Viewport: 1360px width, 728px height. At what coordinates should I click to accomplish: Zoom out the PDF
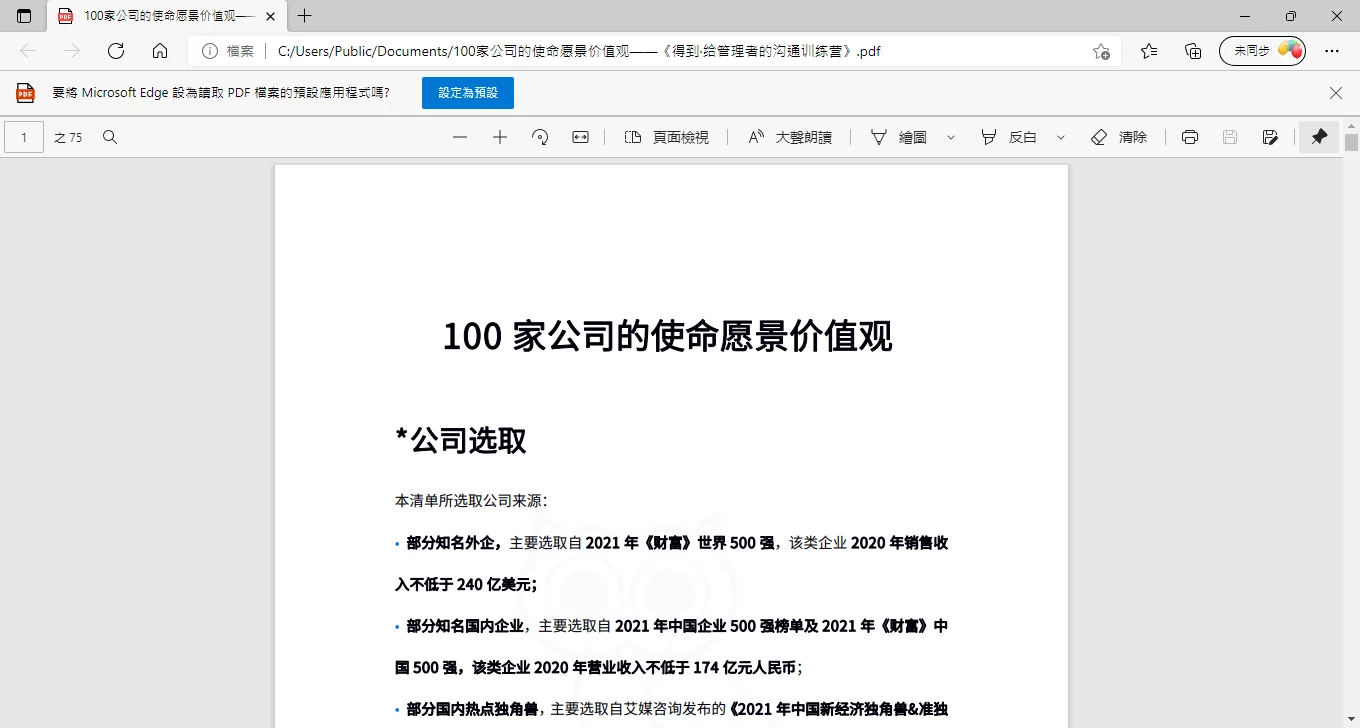click(x=460, y=137)
